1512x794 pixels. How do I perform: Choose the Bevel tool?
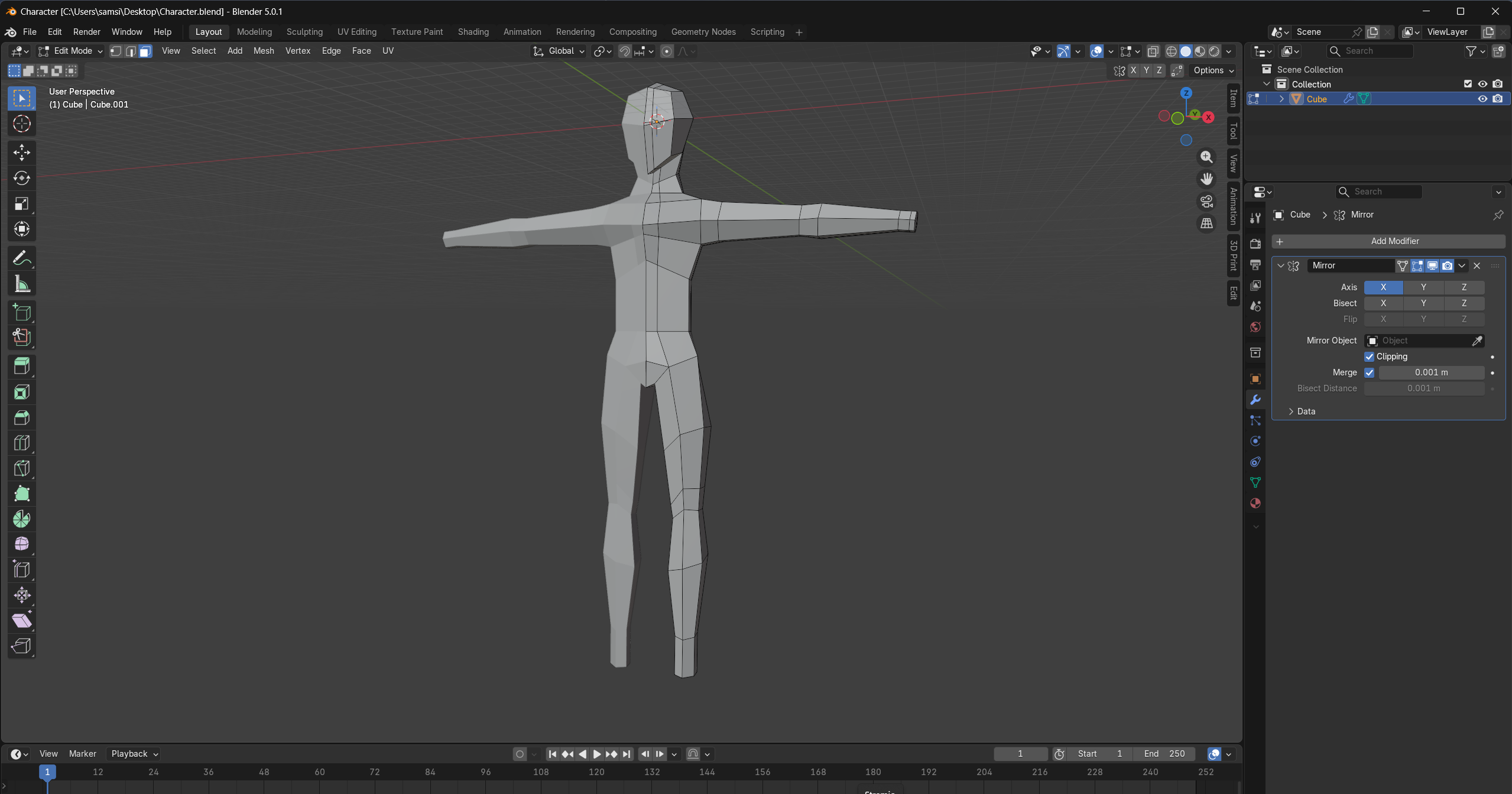(22, 417)
